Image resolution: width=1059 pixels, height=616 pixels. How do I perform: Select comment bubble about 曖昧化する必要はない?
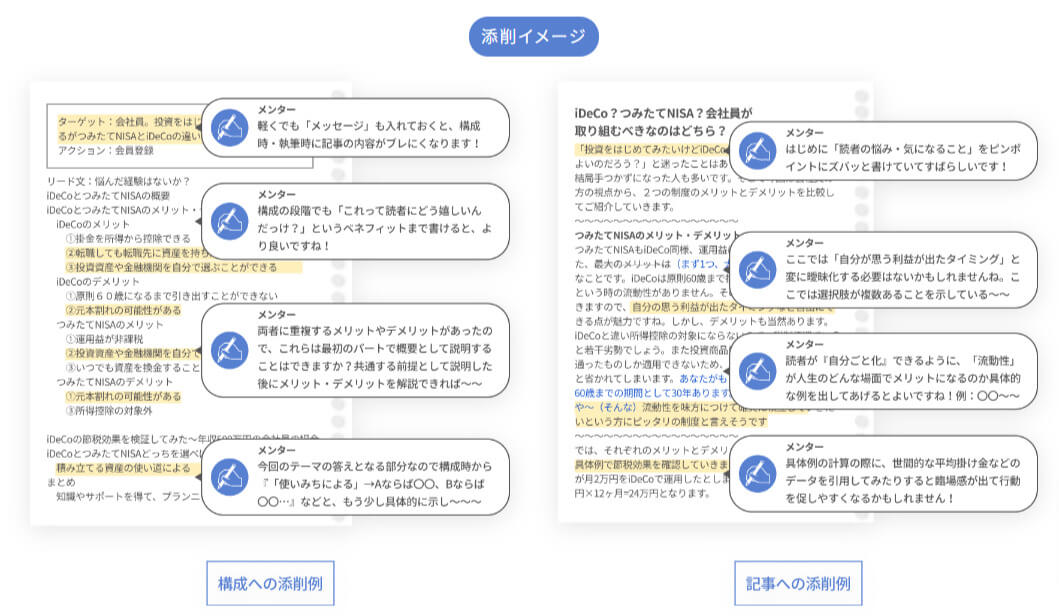pos(883,270)
